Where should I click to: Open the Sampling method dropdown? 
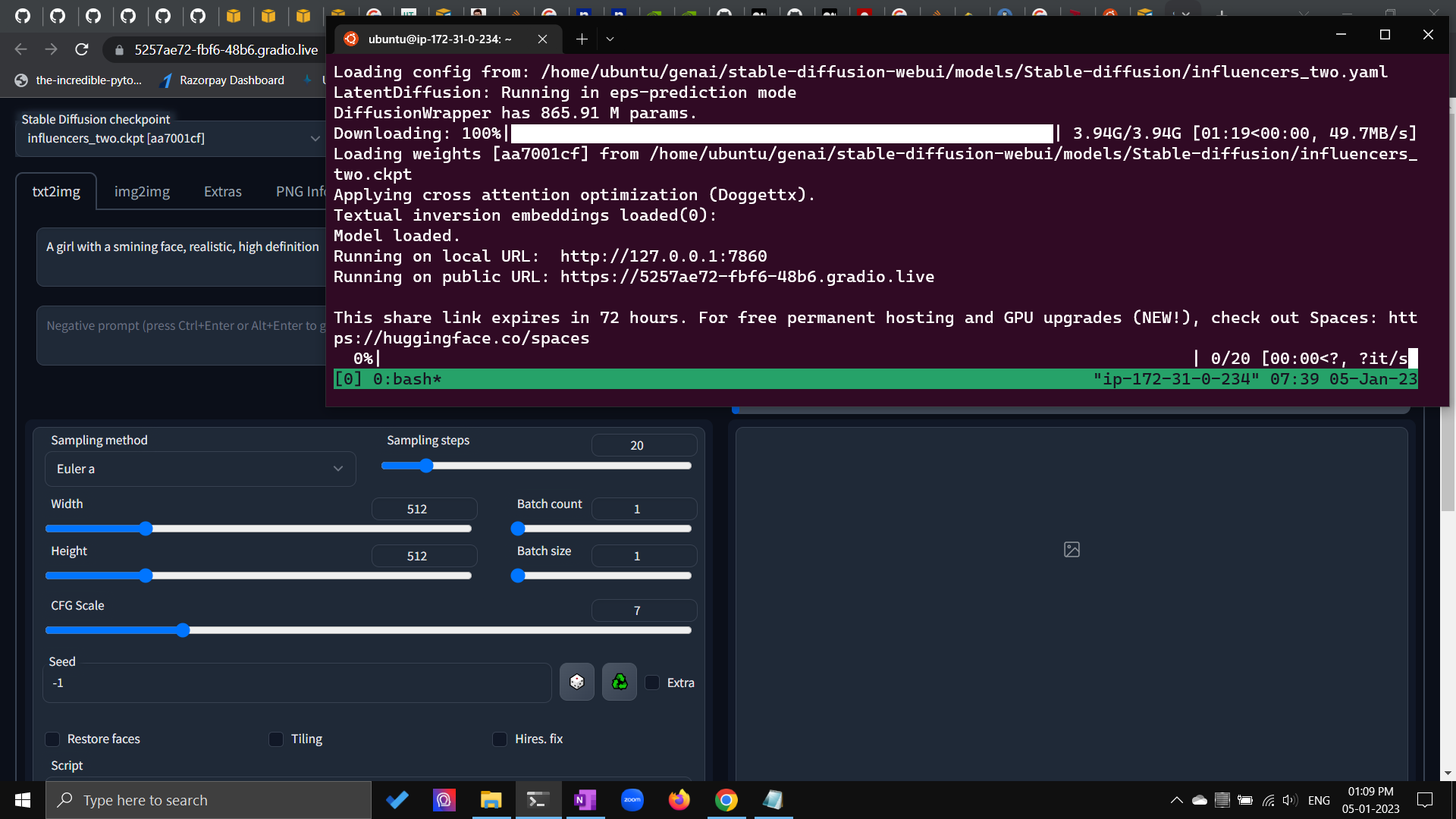click(x=200, y=469)
